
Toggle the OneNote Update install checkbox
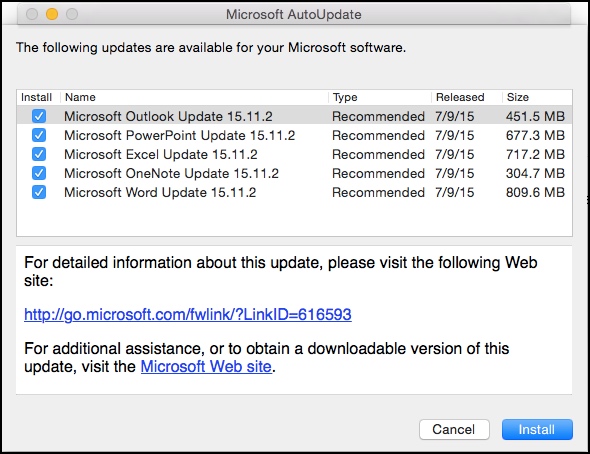pyautogui.click(x=39, y=173)
